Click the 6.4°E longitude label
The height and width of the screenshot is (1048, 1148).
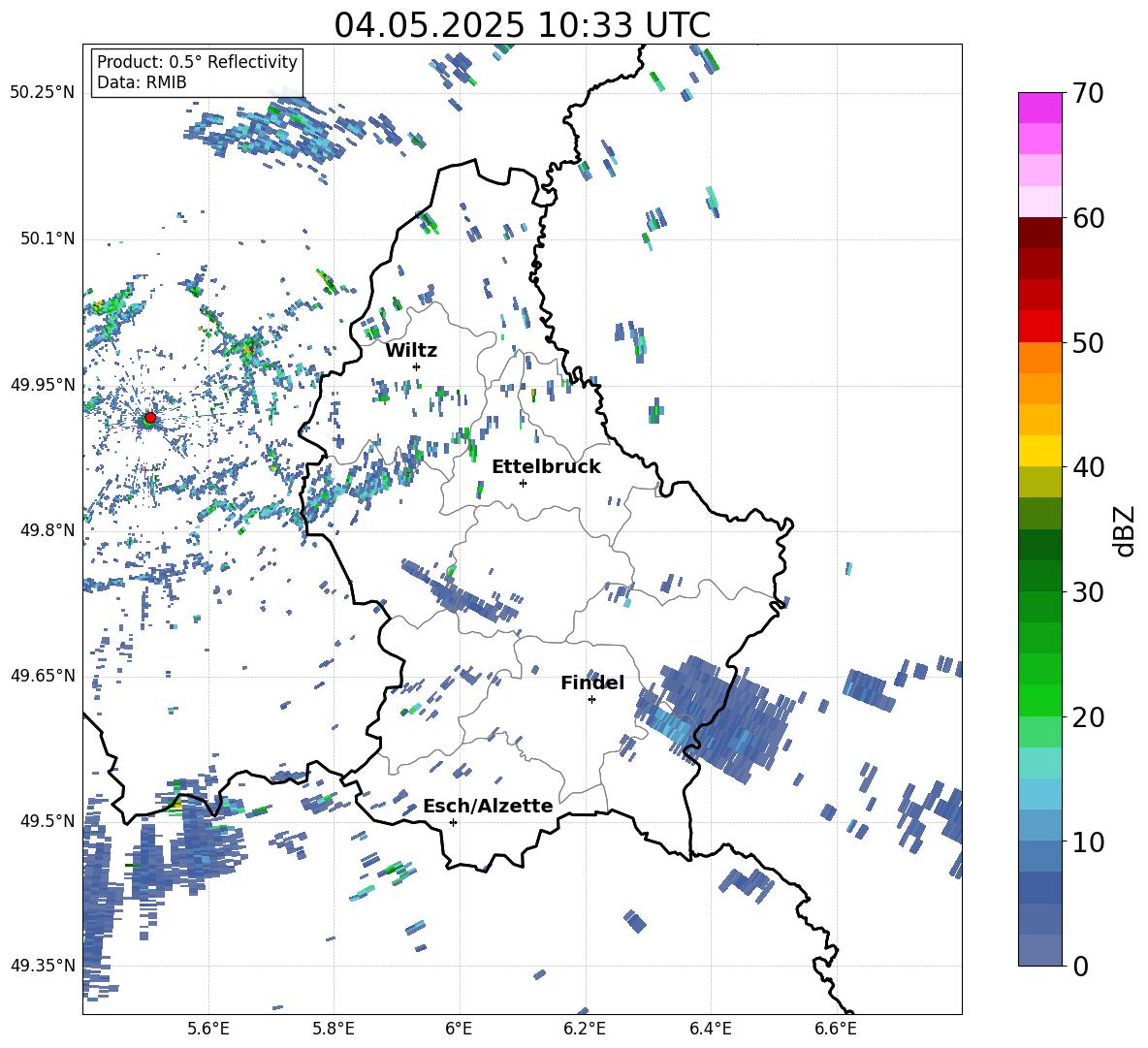[710, 1030]
